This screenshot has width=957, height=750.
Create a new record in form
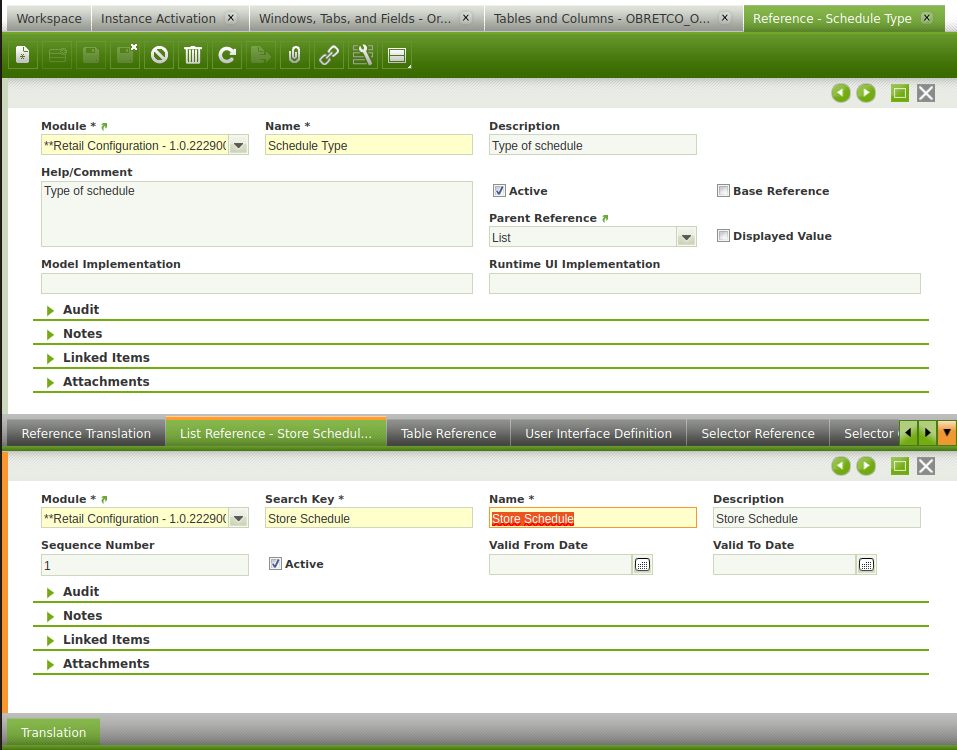click(x=23, y=56)
